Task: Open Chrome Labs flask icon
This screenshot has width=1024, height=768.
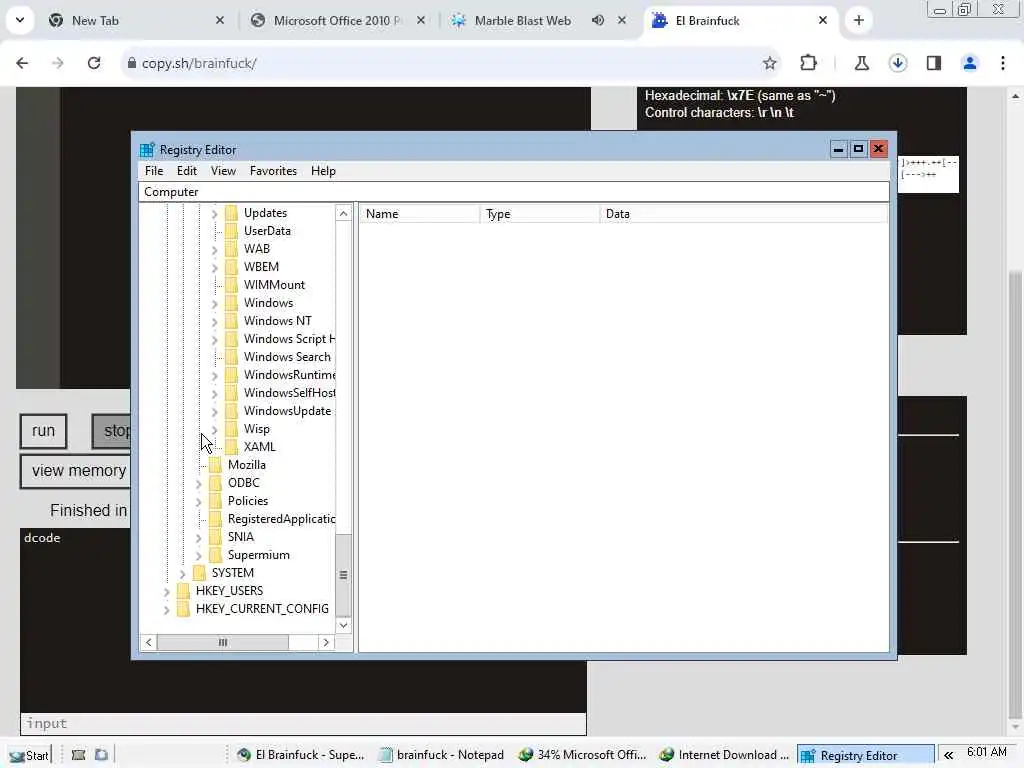Action: point(862,63)
